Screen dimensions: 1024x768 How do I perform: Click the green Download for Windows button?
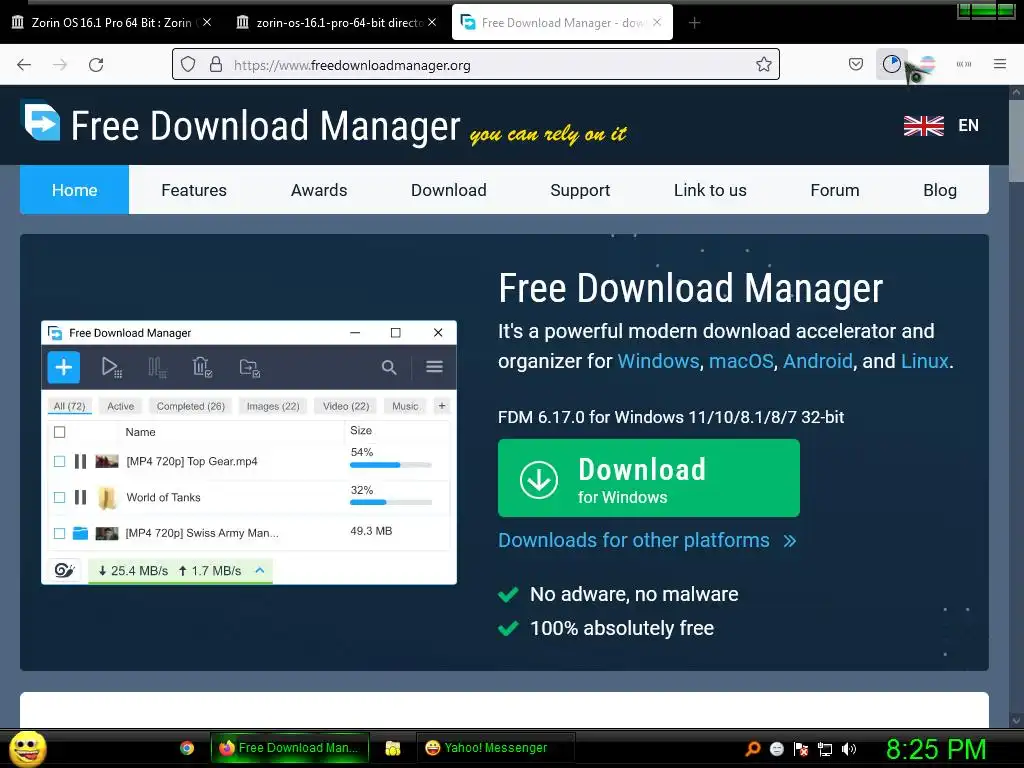(648, 478)
